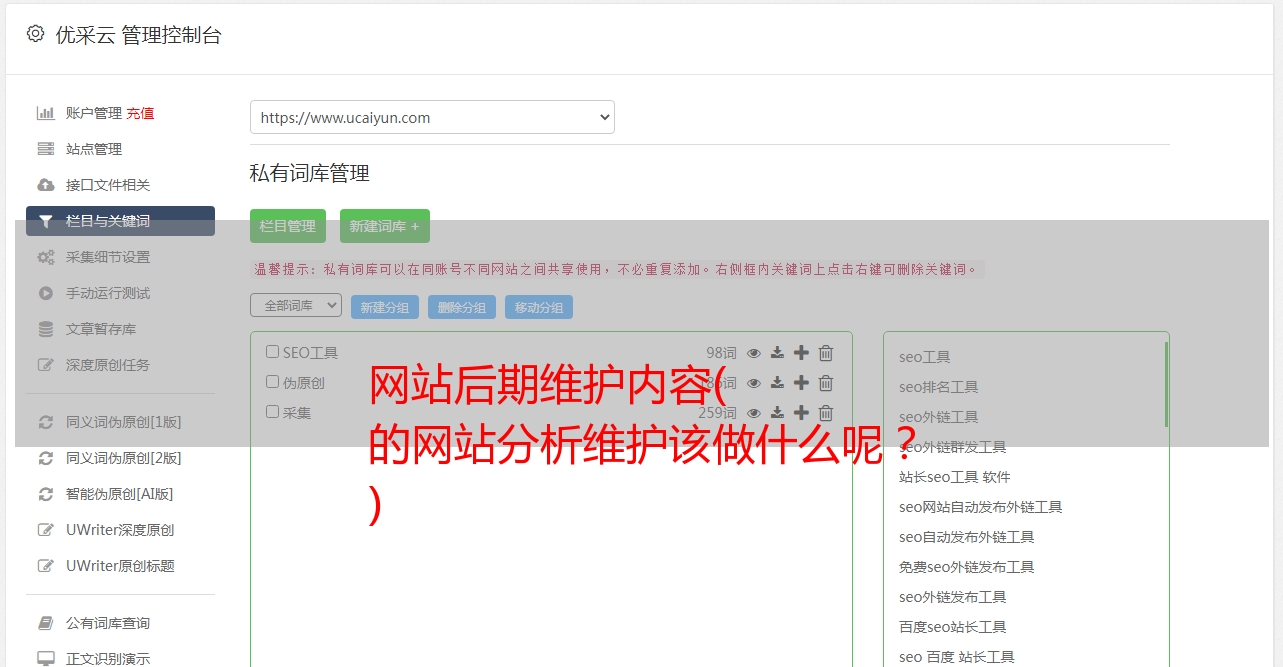The height and width of the screenshot is (667, 1283).
Task: View 伪原创 library with eye icon
Action: (754, 383)
